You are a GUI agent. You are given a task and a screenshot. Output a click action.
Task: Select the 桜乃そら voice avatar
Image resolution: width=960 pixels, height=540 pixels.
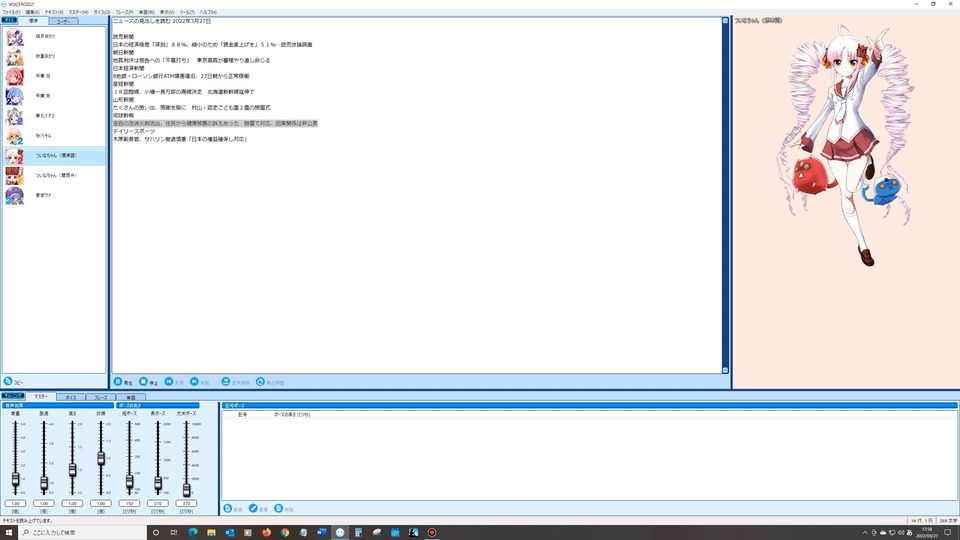(x=15, y=136)
